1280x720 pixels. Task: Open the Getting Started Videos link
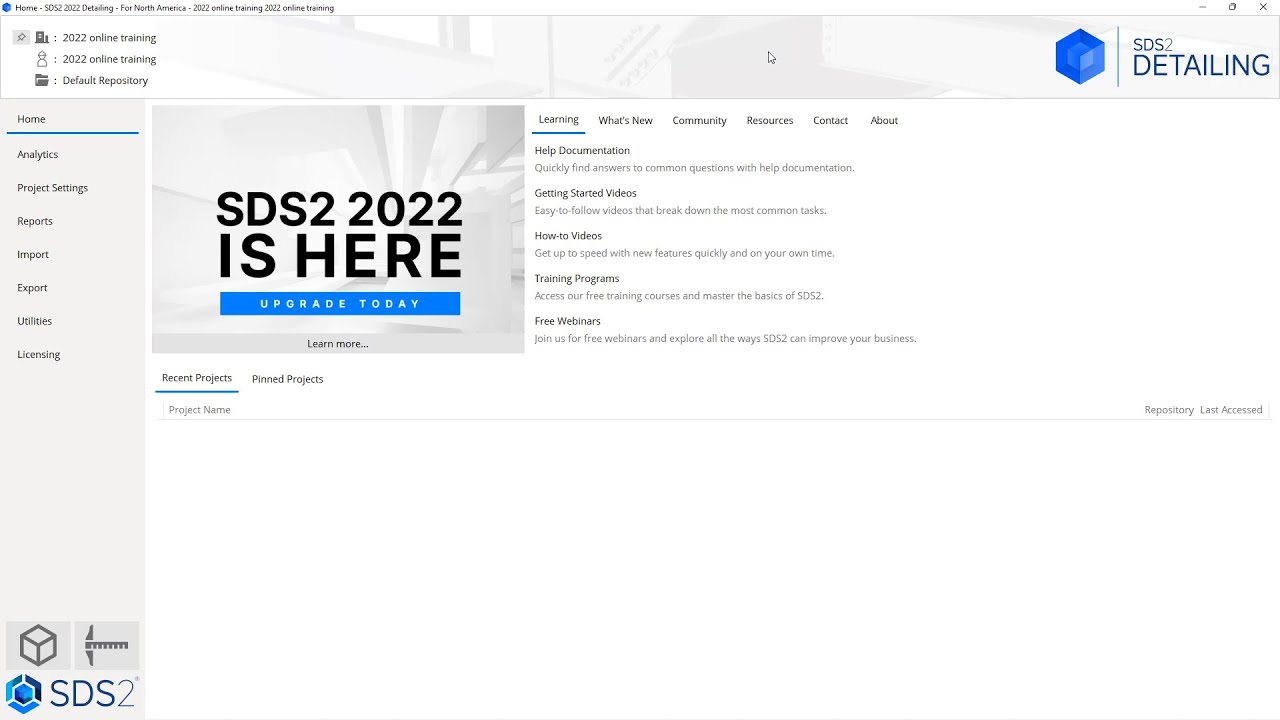point(585,193)
